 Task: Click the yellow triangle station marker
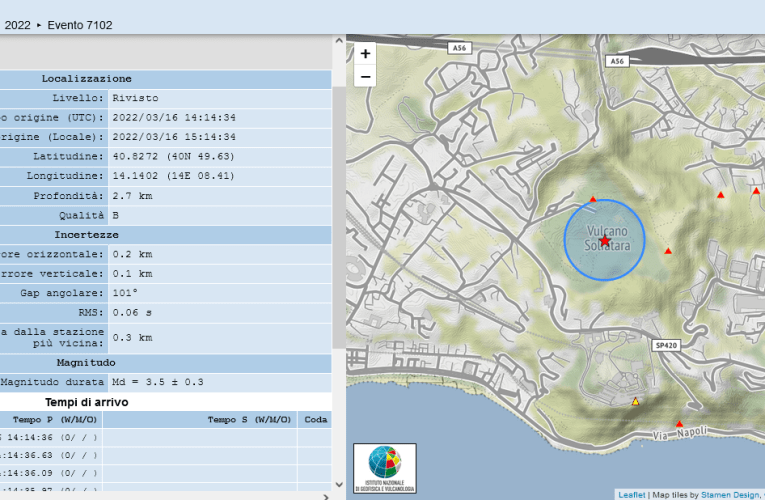pyautogui.click(x=635, y=402)
